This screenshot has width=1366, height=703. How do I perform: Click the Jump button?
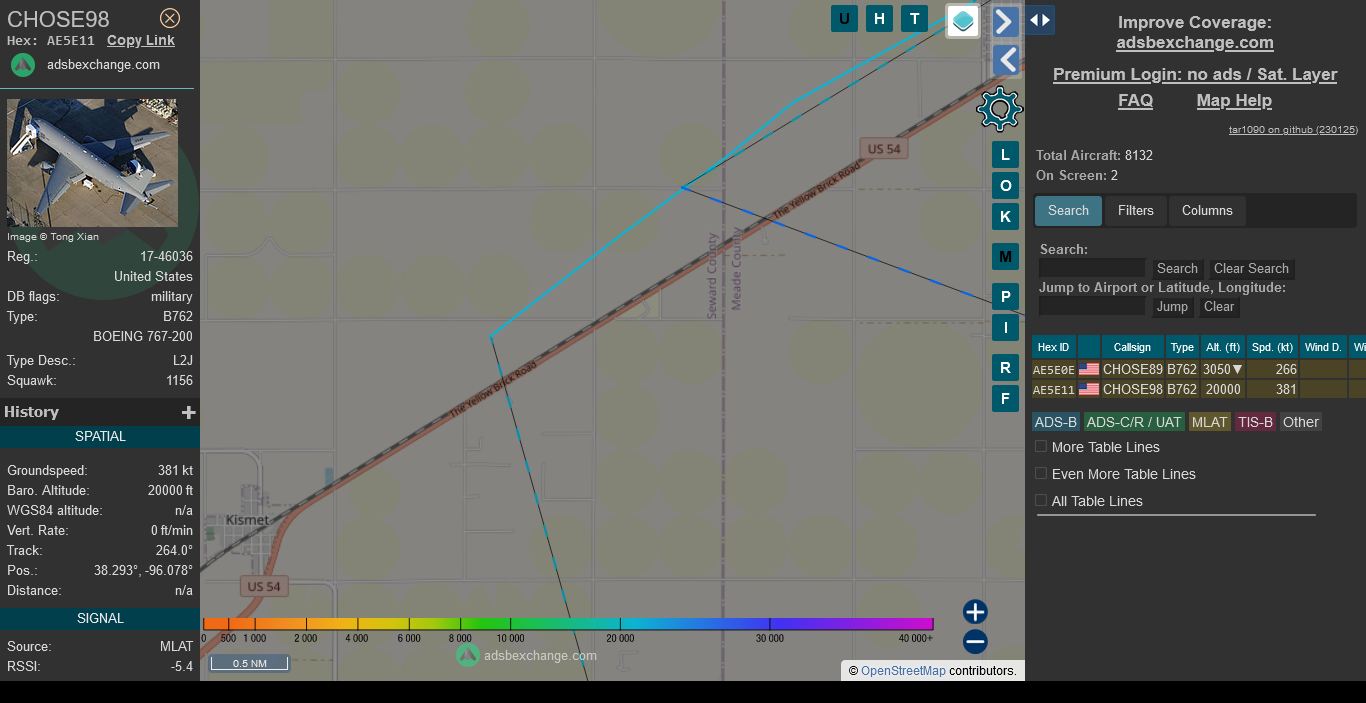(x=1172, y=307)
